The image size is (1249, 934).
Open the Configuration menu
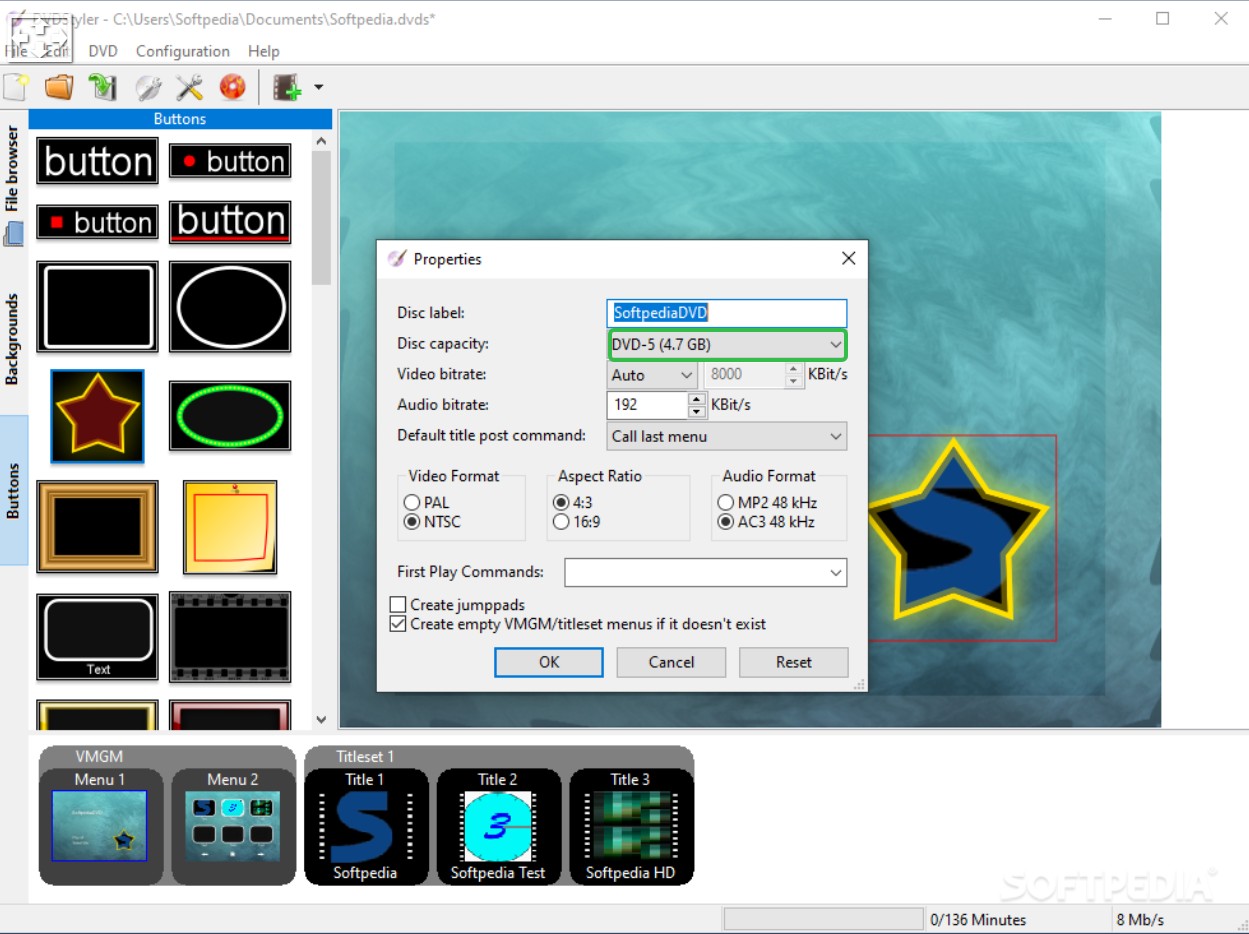click(x=182, y=51)
